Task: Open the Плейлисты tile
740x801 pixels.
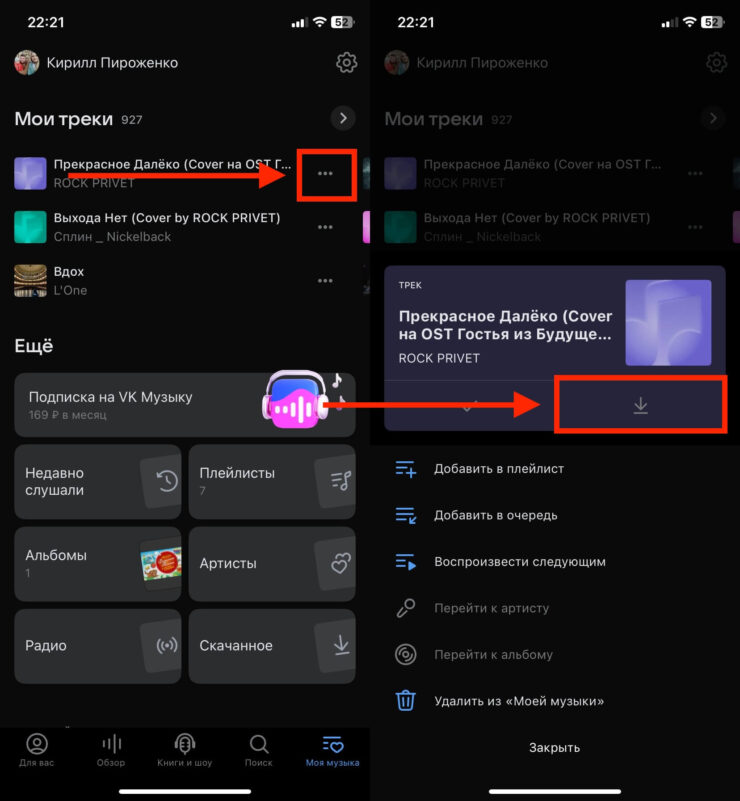Action: (x=271, y=481)
